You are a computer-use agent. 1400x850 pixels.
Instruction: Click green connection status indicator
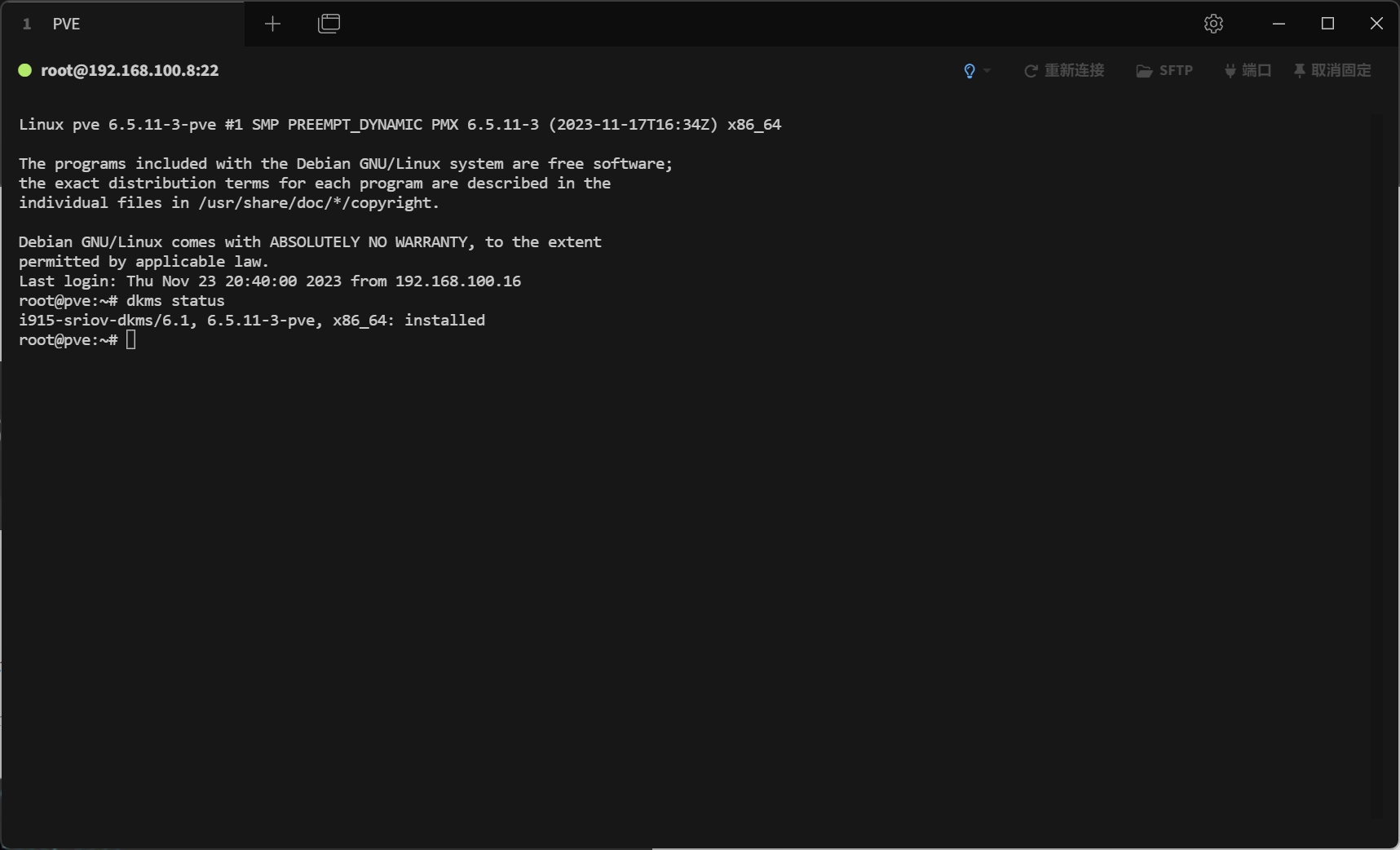click(x=25, y=70)
